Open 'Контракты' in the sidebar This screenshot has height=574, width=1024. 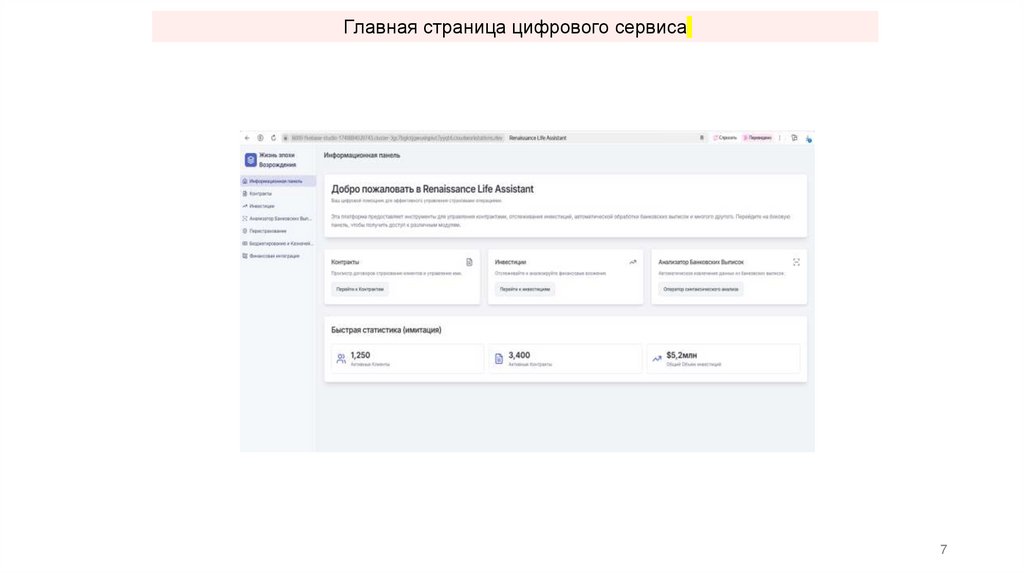pyautogui.click(x=278, y=193)
